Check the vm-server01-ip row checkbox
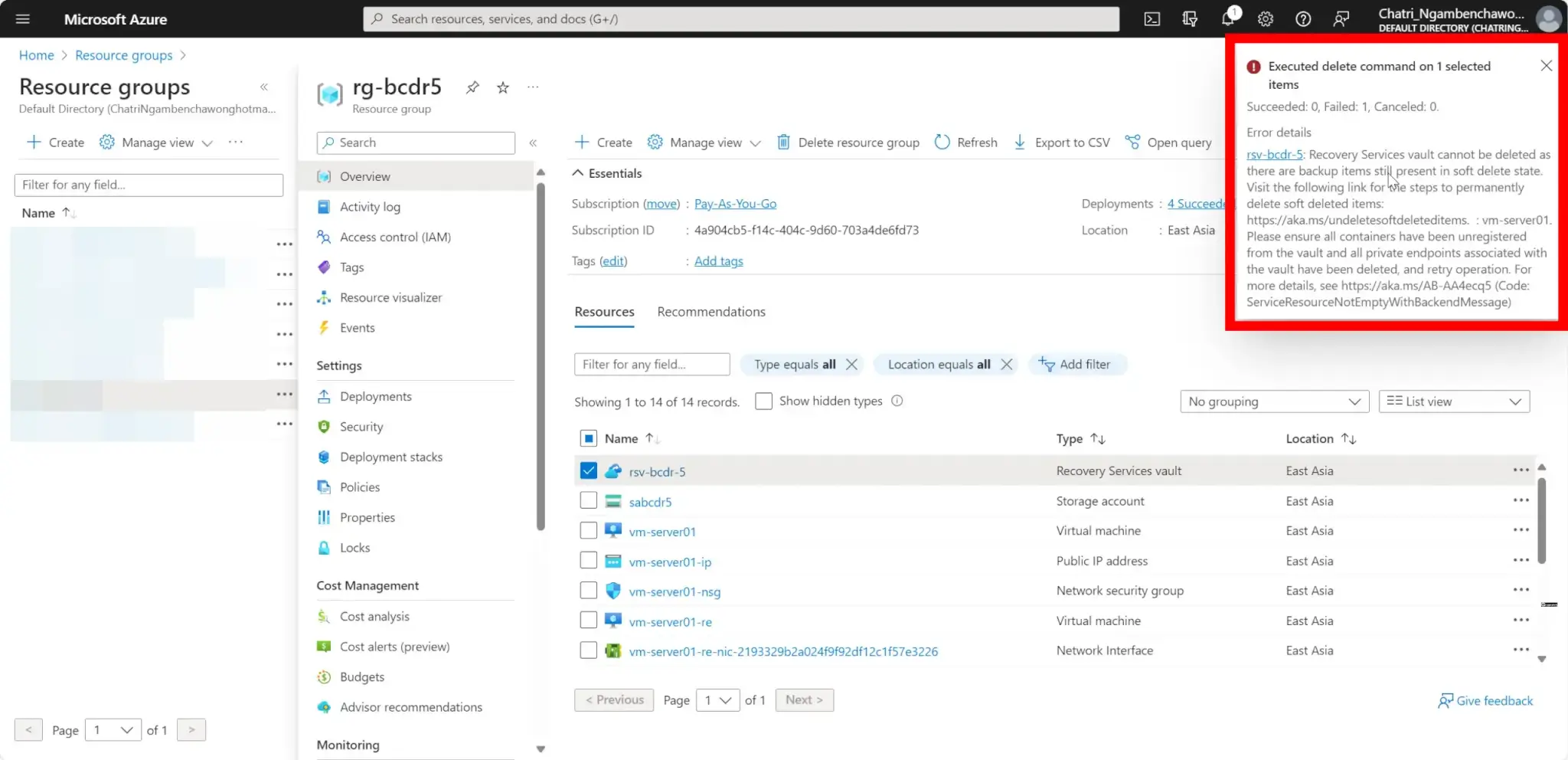Image resolution: width=1568 pixels, height=760 pixels. [x=588, y=560]
